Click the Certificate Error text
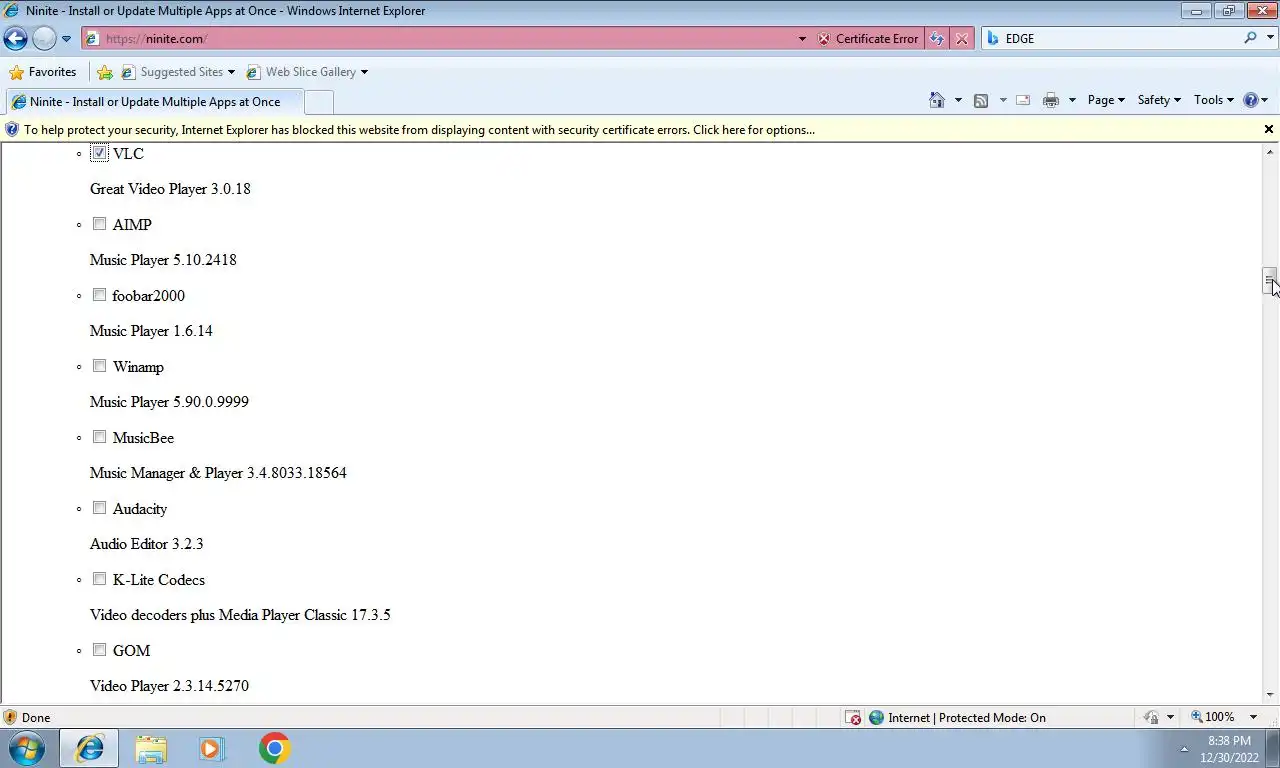Image resolution: width=1280 pixels, height=768 pixels. point(877,39)
